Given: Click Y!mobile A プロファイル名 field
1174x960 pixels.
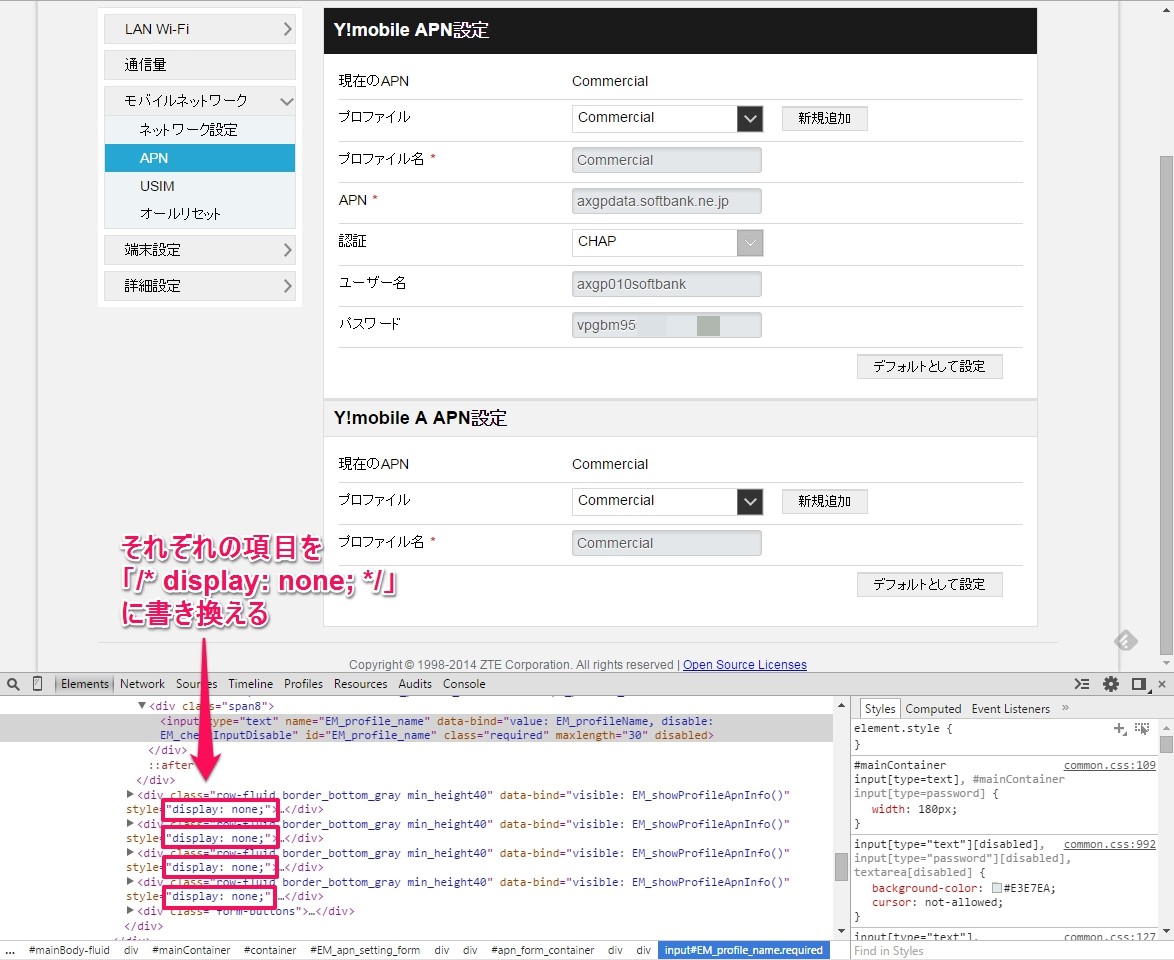Looking at the screenshot, I should pyautogui.click(x=666, y=543).
